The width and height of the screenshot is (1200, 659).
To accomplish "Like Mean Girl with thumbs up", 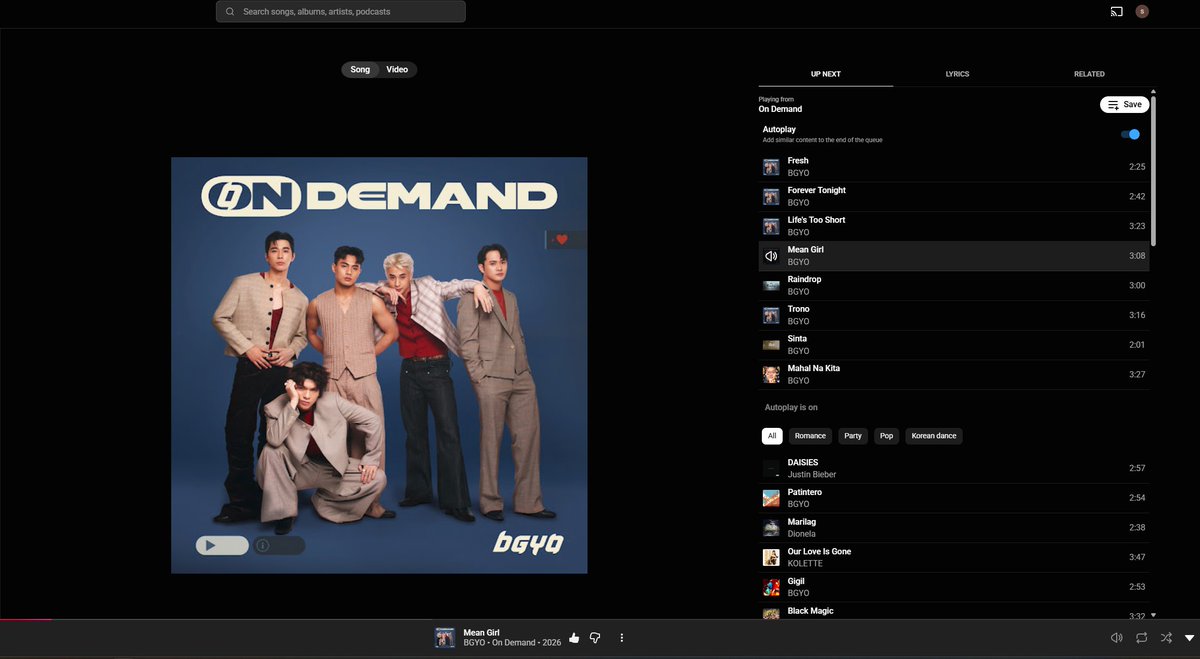I will 574,638.
